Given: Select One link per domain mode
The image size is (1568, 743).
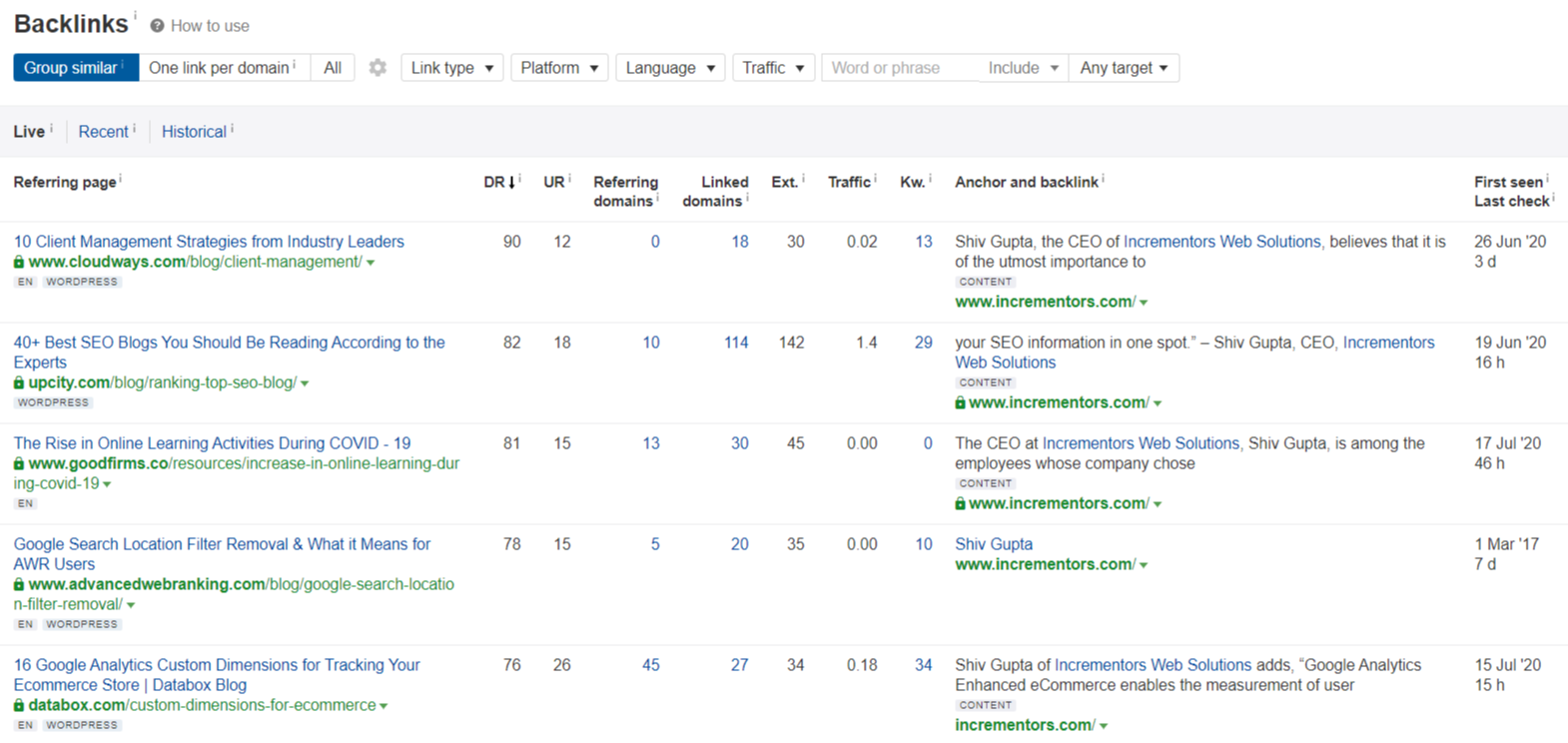Looking at the screenshot, I should 224,68.
